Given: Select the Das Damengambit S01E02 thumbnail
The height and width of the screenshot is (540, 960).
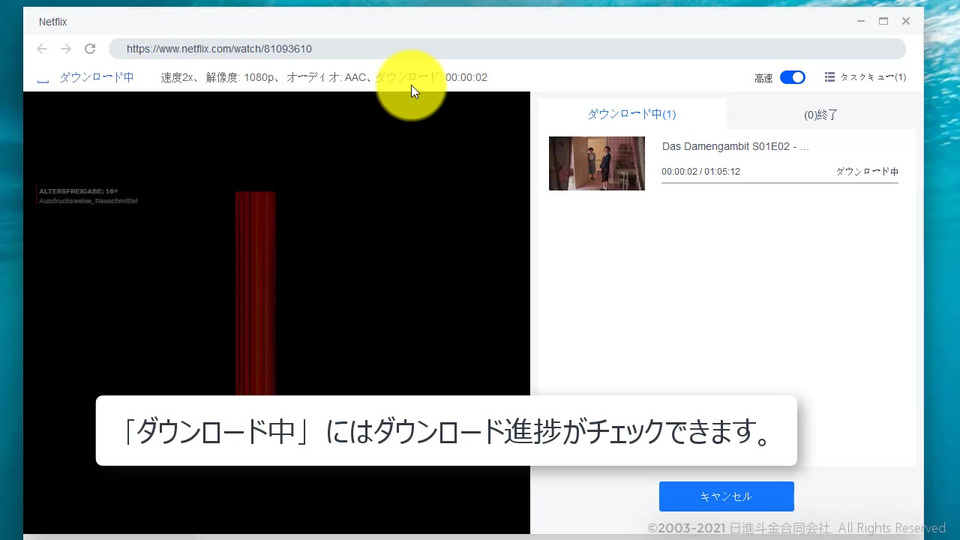Looking at the screenshot, I should tap(596, 163).
